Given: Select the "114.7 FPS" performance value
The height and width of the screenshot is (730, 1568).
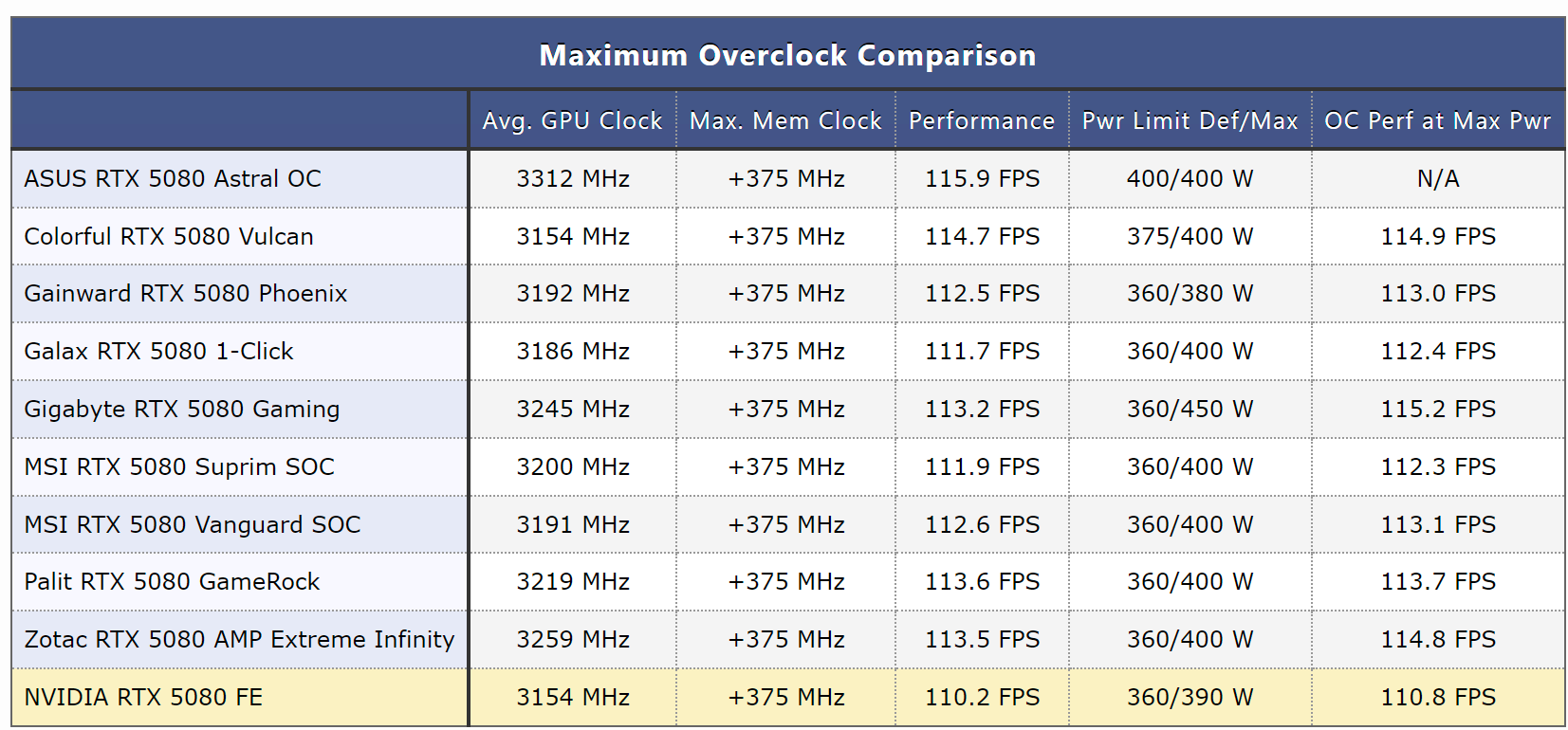Looking at the screenshot, I should click(983, 236).
